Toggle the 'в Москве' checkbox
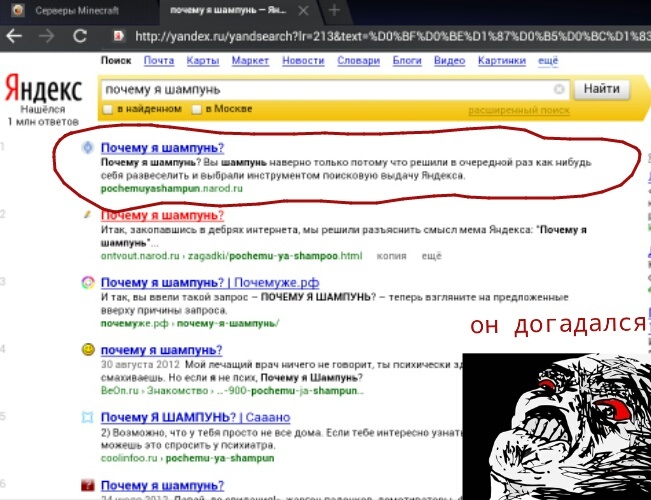 (197, 108)
